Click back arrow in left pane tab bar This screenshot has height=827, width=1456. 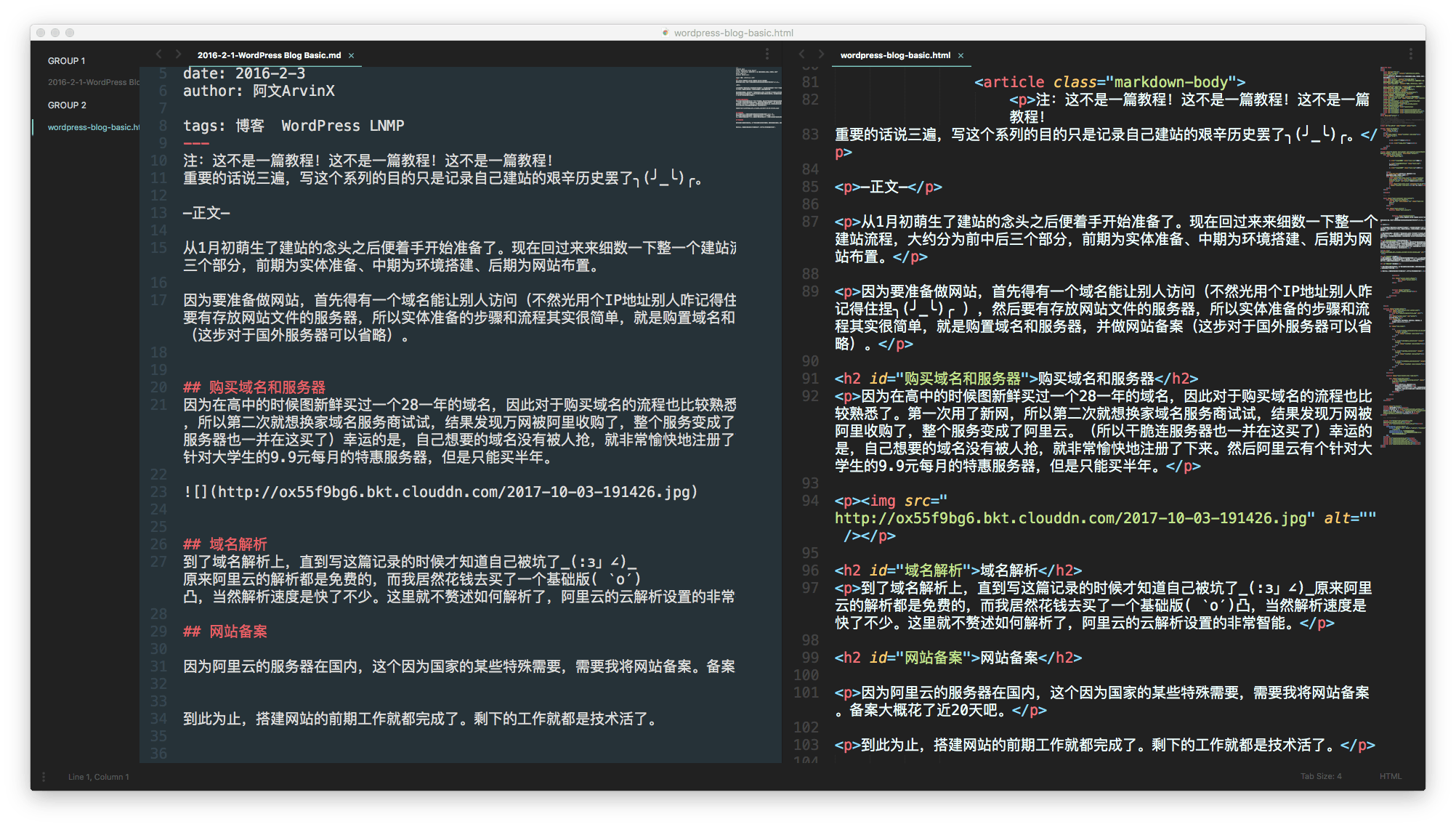[x=158, y=55]
